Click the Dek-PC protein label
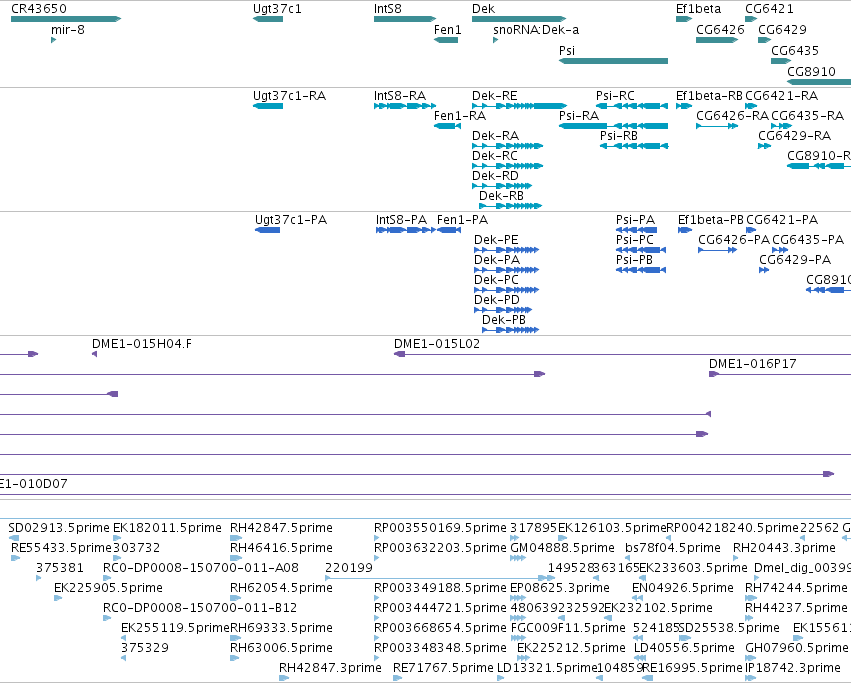The width and height of the screenshot is (851, 683). [497, 280]
